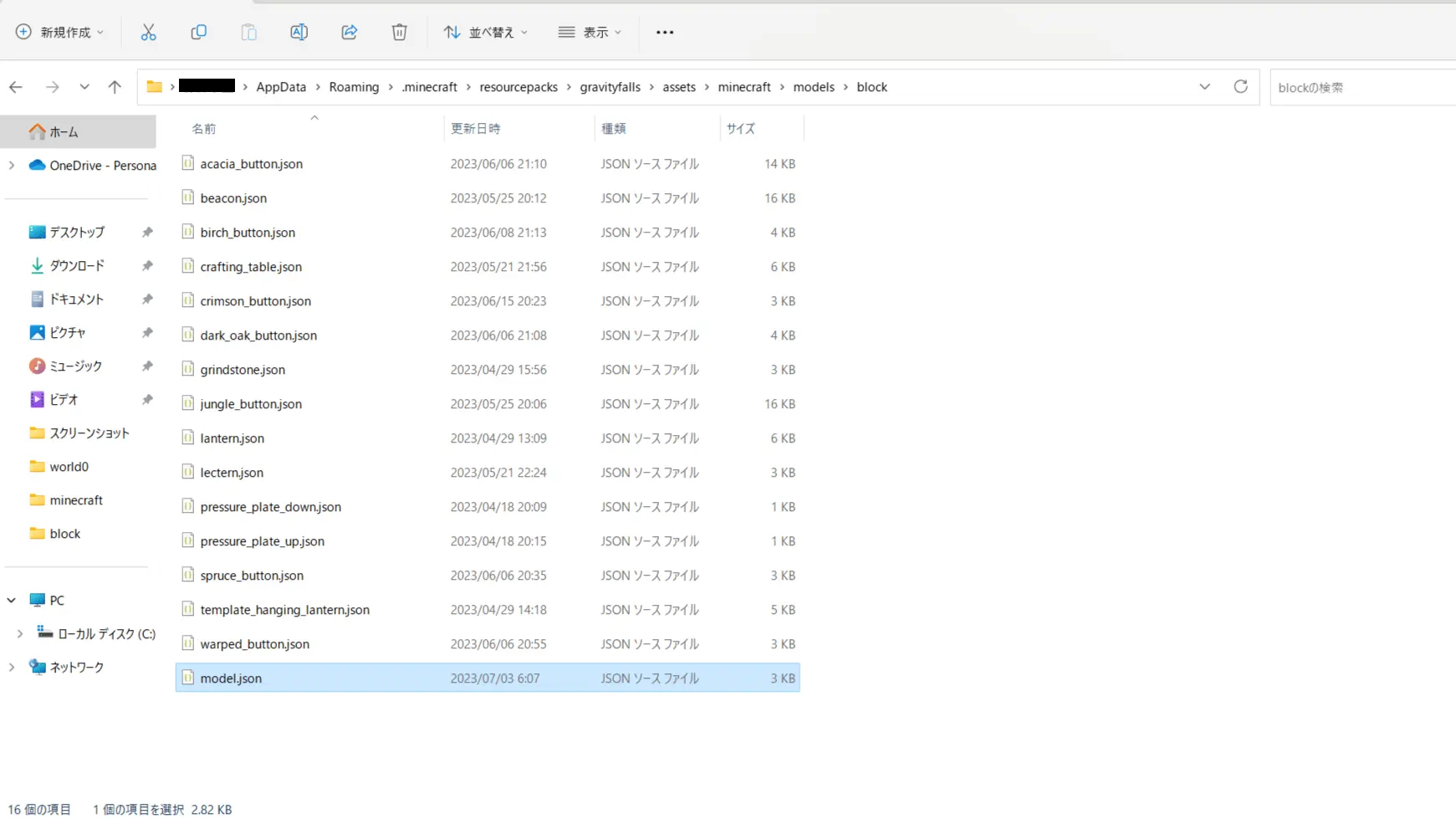The height and width of the screenshot is (819, 1456).
Task: Refresh the folder with the reload icon
Action: 1240,86
